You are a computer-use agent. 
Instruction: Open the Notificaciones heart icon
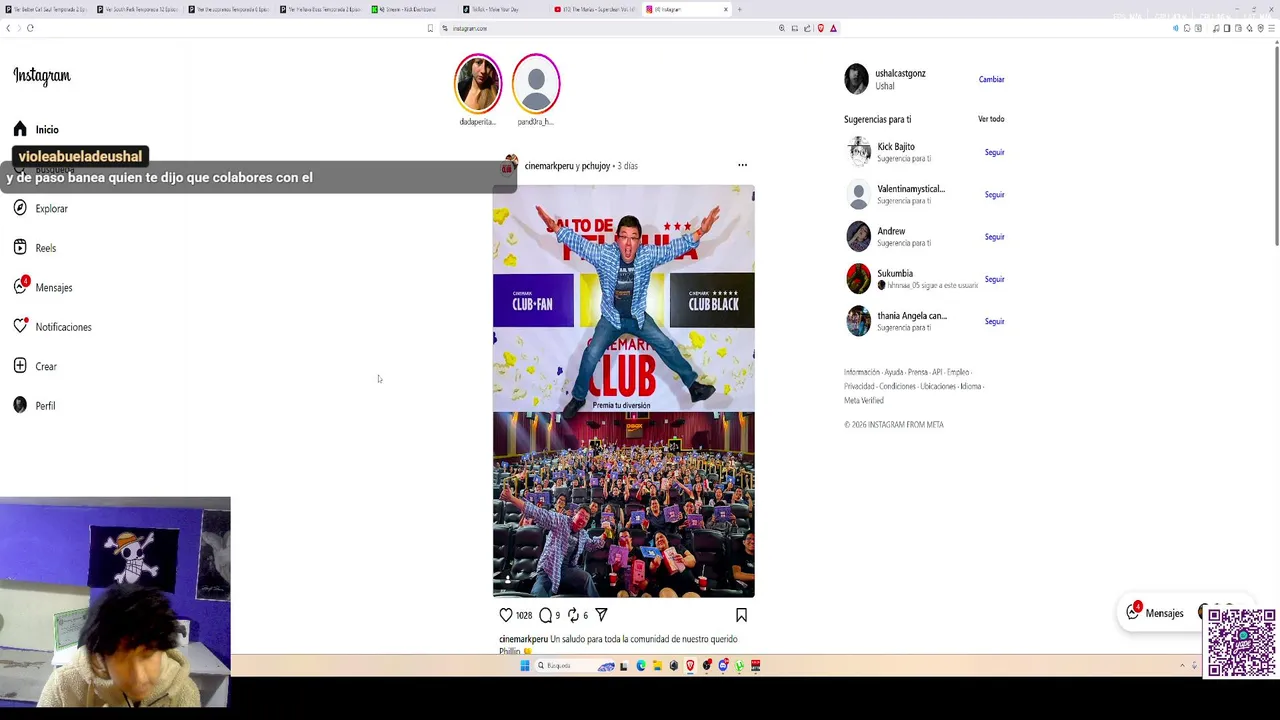pos(20,327)
